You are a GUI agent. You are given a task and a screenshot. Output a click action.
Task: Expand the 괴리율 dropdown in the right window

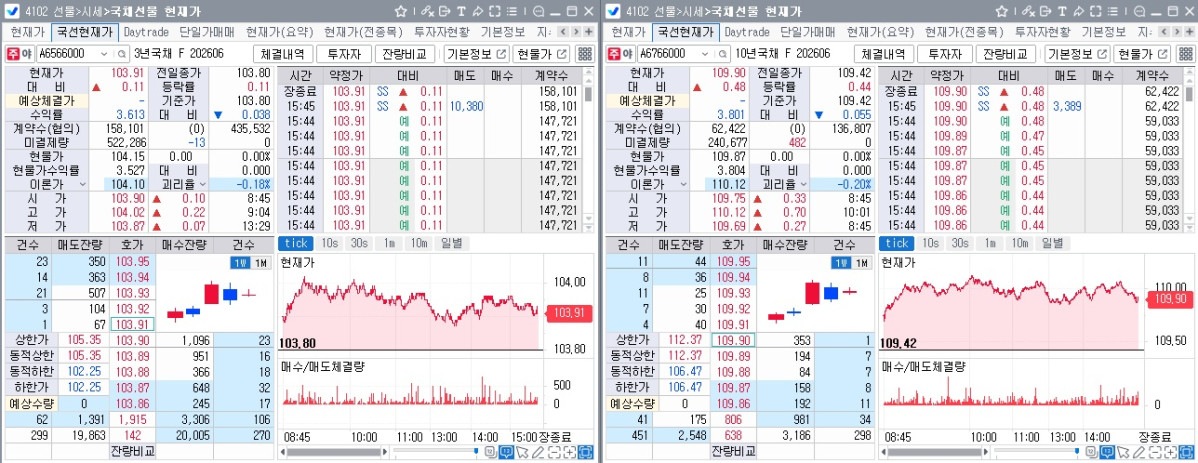[803, 185]
